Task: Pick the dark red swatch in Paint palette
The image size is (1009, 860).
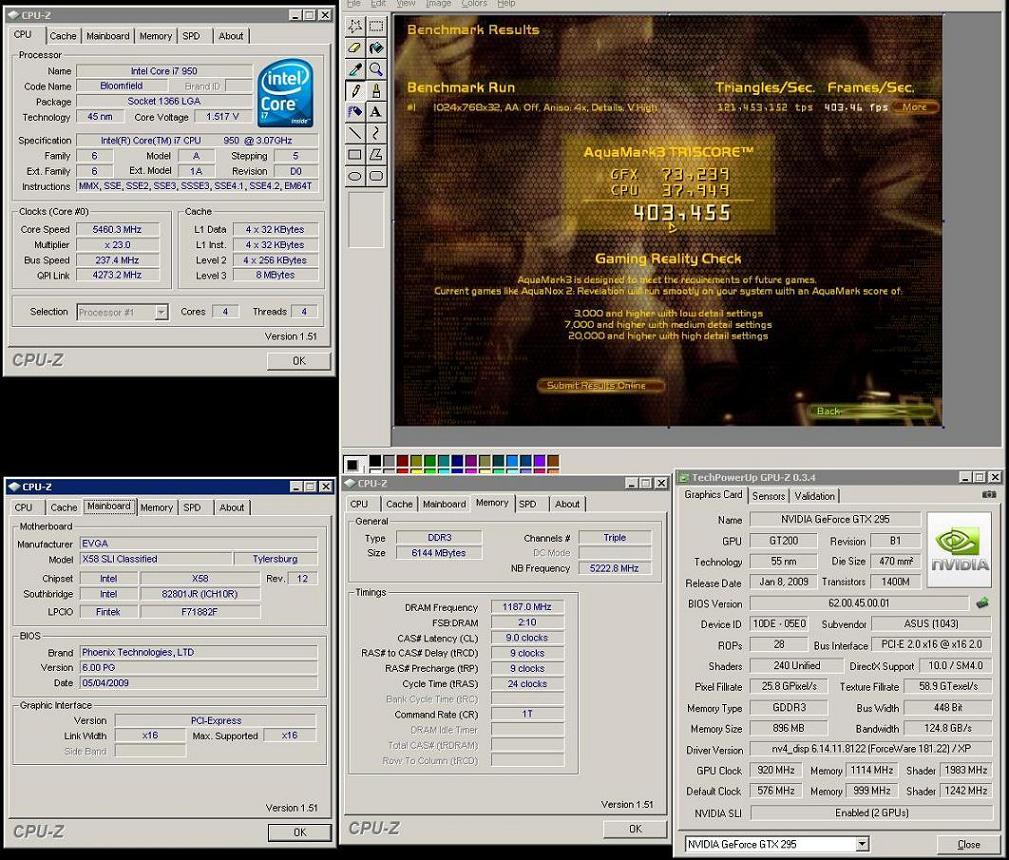Action: pyautogui.click(x=402, y=461)
